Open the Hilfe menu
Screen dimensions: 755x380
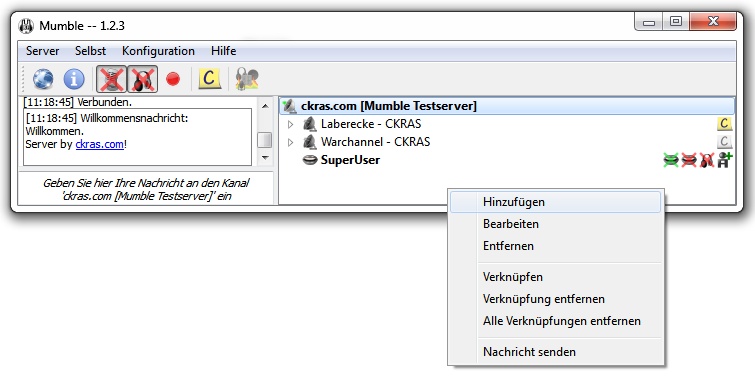[223, 51]
